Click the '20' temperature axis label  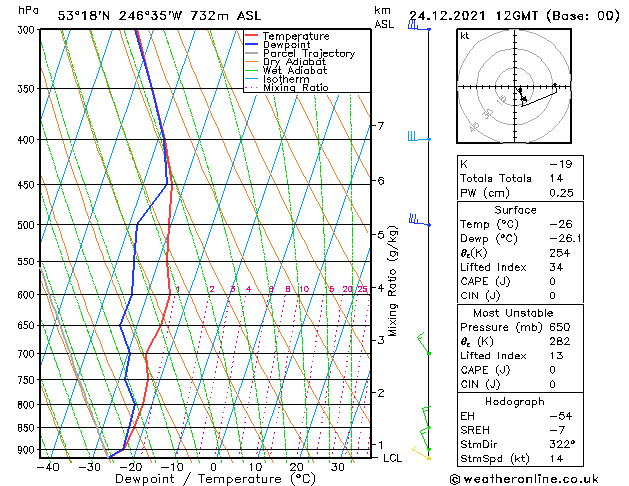coord(296,467)
